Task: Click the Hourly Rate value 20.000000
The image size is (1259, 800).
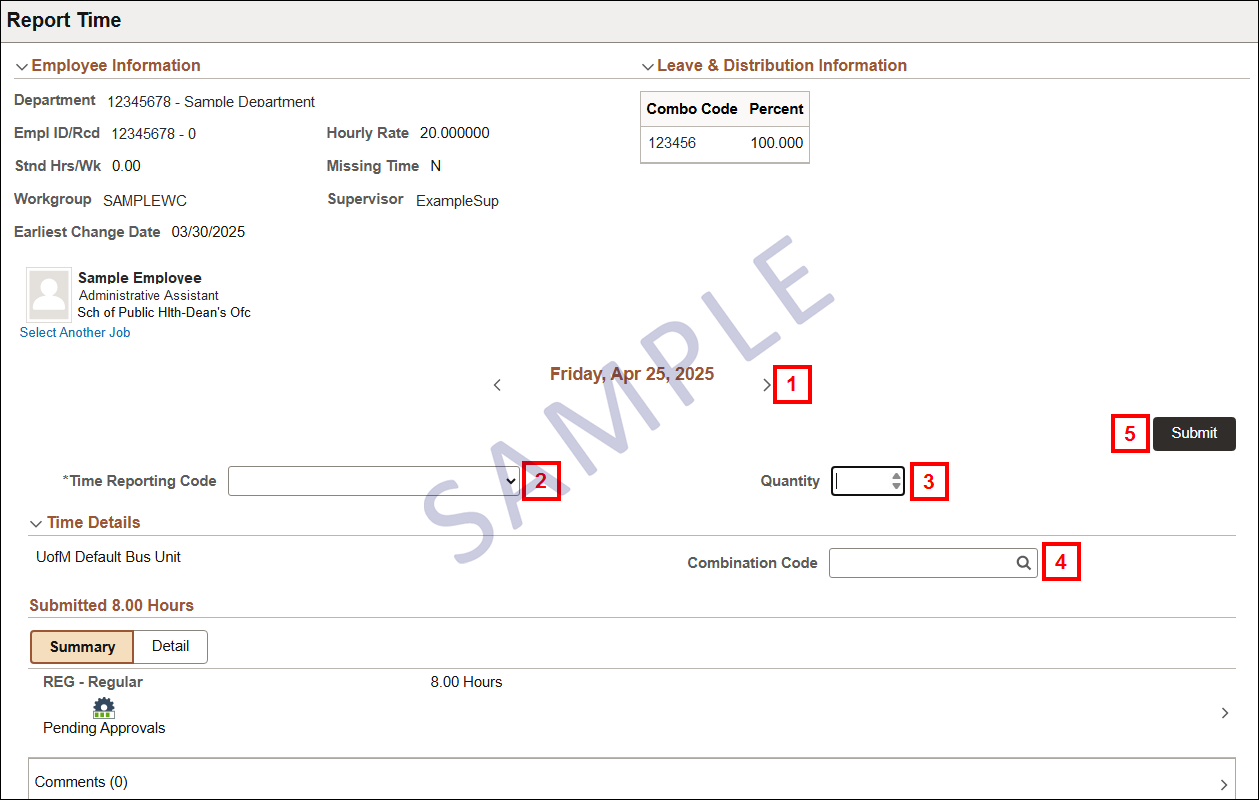Action: click(455, 133)
